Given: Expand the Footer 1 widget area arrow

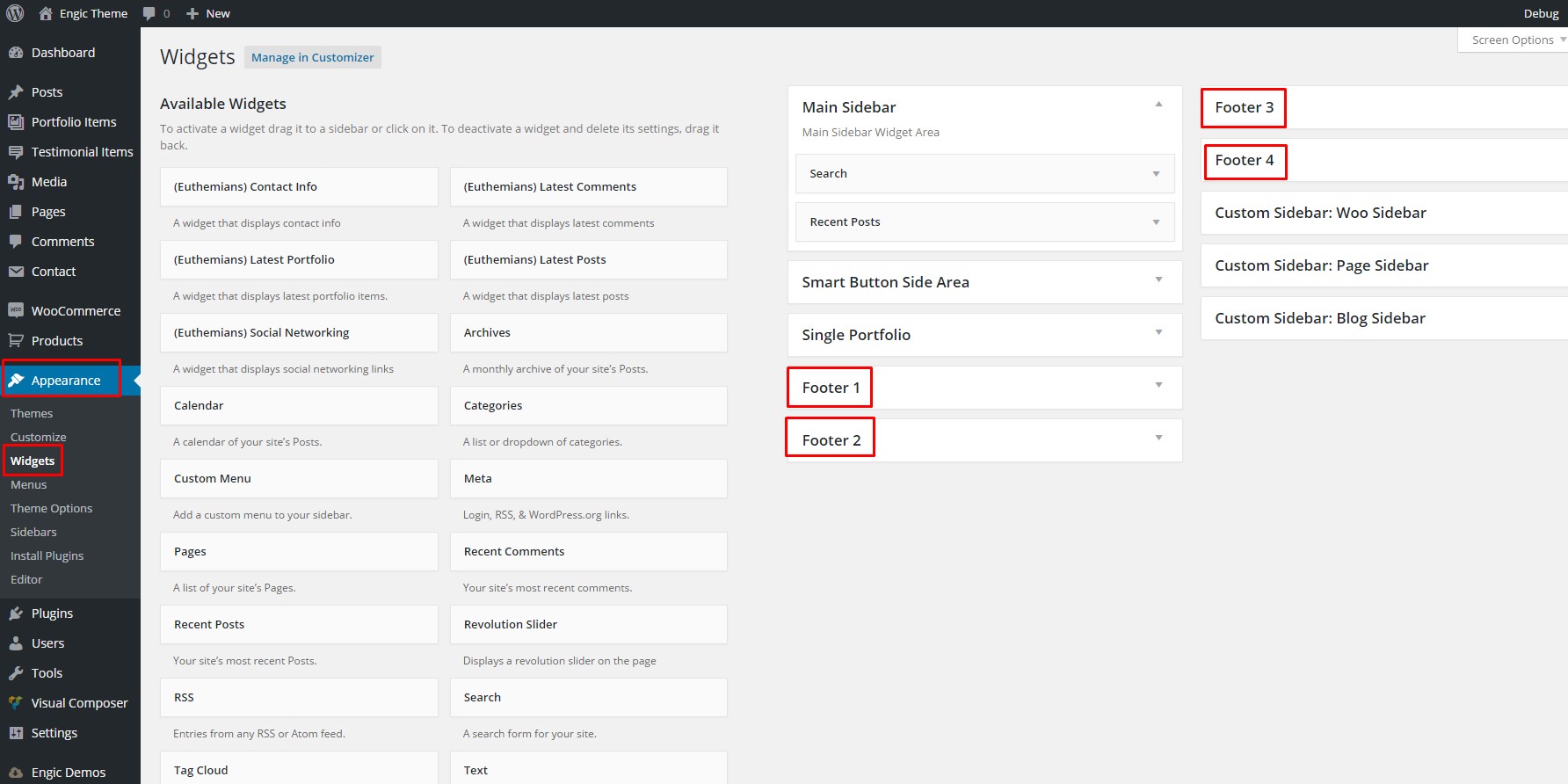Looking at the screenshot, I should pos(1158,385).
